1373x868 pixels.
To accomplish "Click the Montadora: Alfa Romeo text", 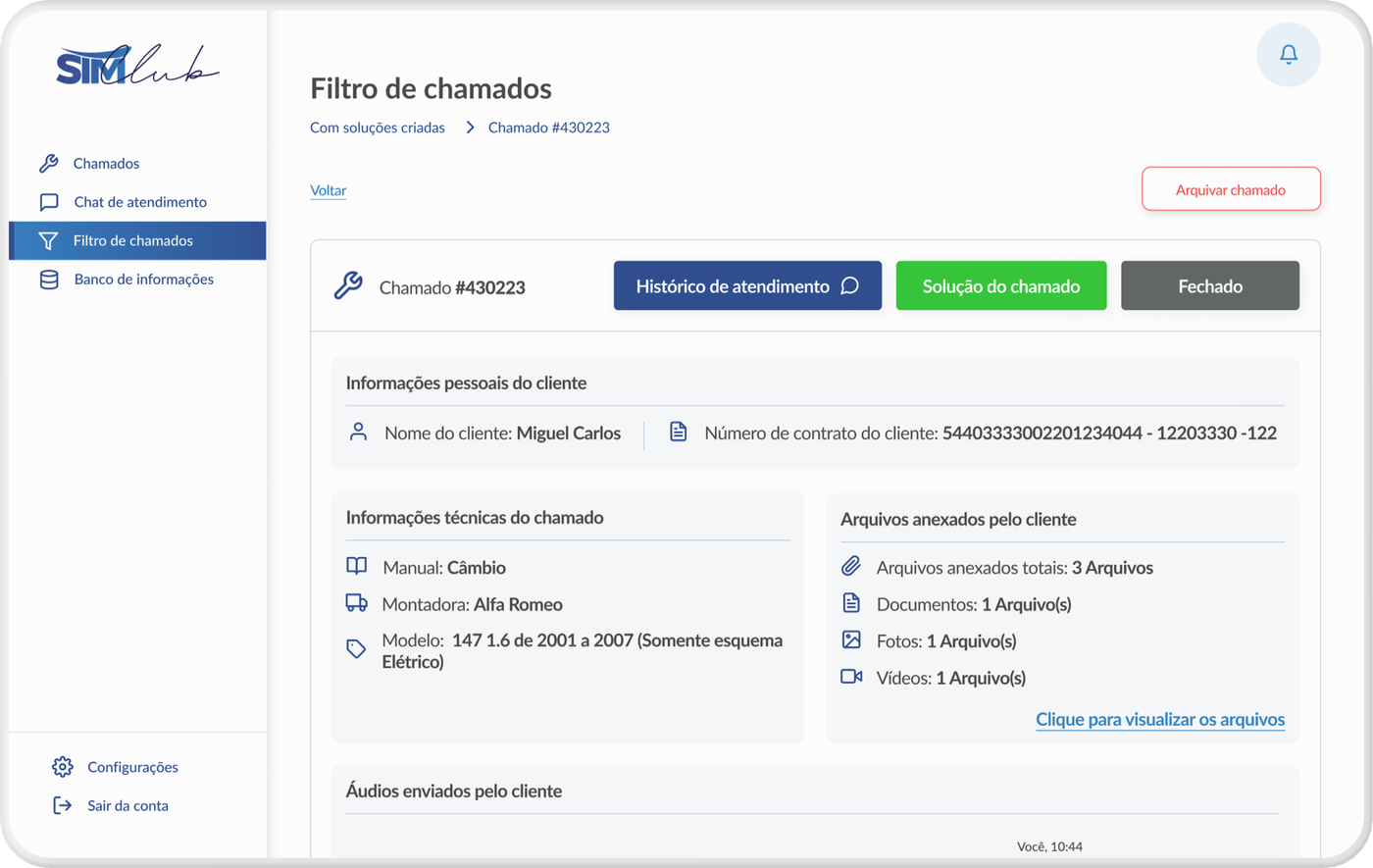I will click(473, 604).
